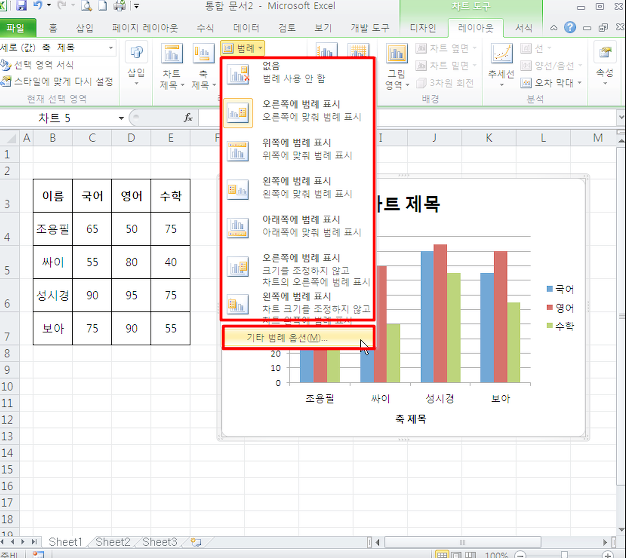The image size is (626, 558).
Task: Open the Excel Help question mark icon
Action: 570,27
